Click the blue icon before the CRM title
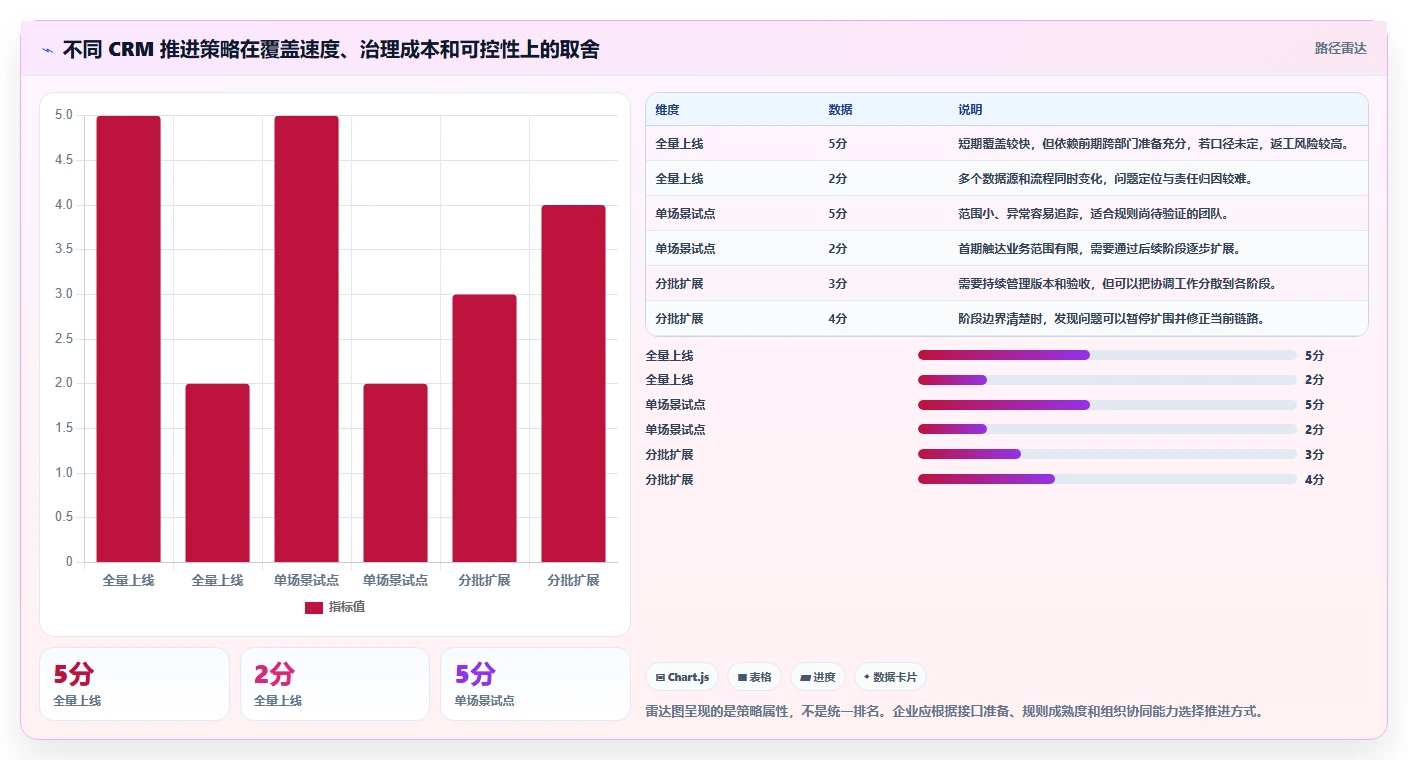The width and height of the screenshot is (1408, 760). (x=47, y=50)
